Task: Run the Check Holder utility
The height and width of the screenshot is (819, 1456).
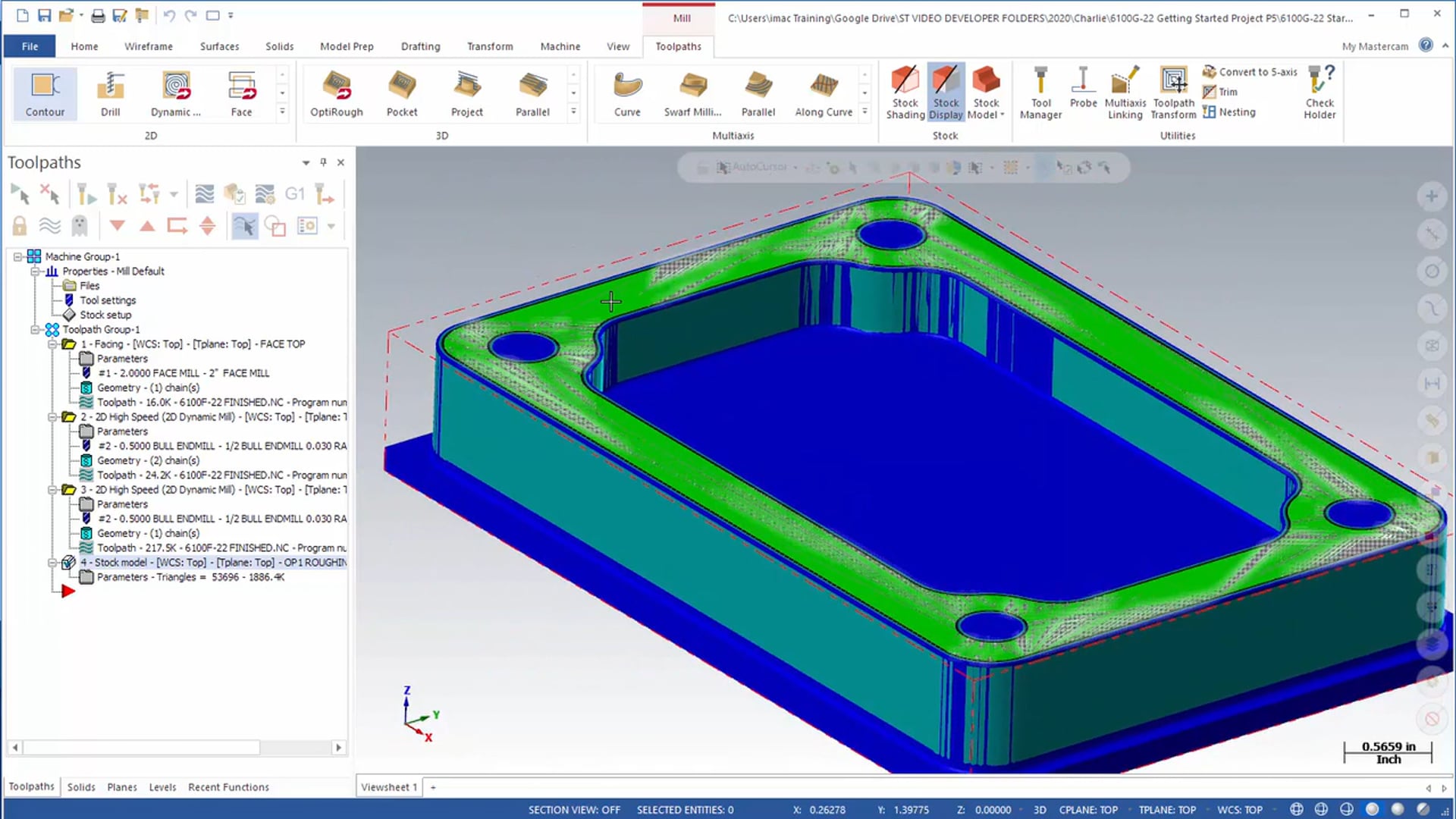Action: 1319,93
